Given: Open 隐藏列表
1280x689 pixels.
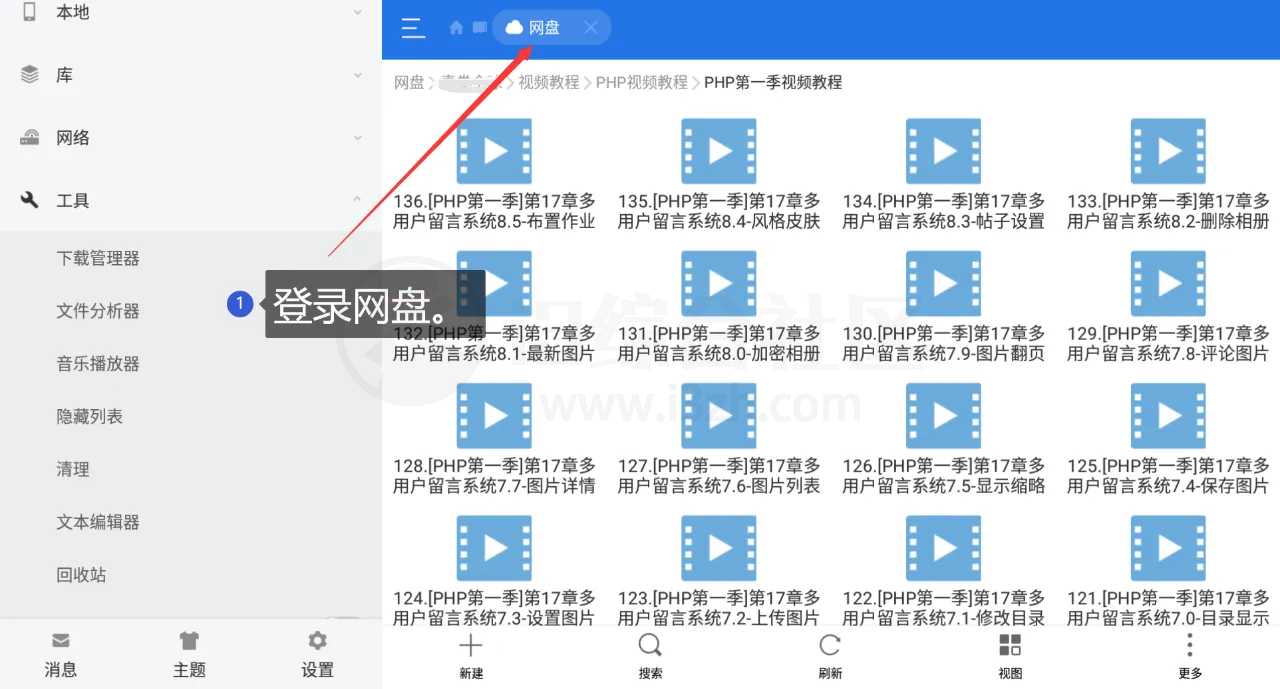Looking at the screenshot, I should [90, 416].
